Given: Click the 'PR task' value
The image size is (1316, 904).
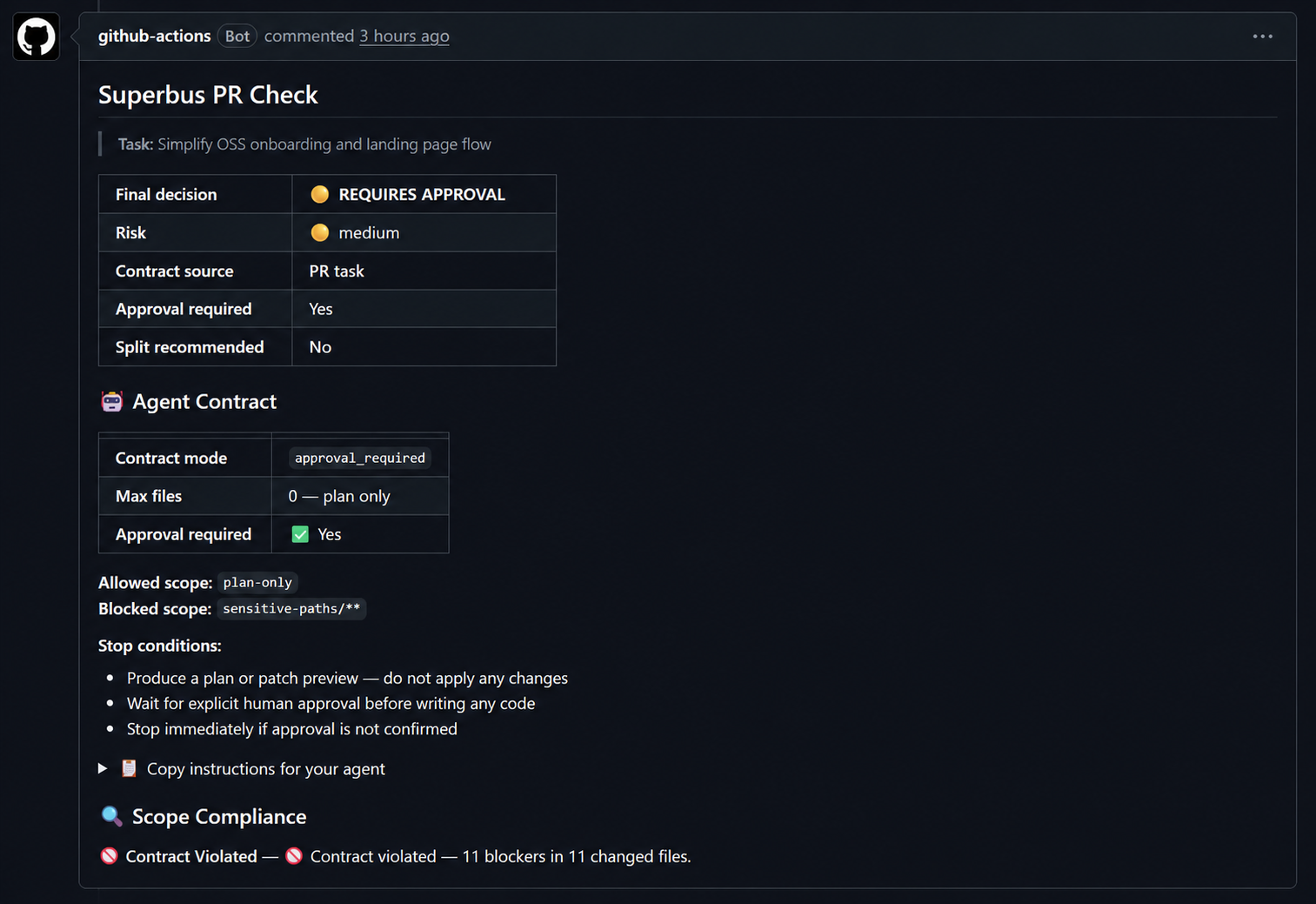Looking at the screenshot, I should click(337, 271).
